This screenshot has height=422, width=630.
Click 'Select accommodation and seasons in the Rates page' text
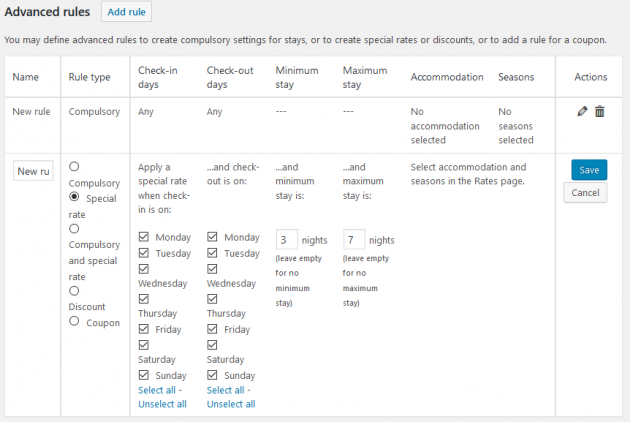(x=468, y=174)
